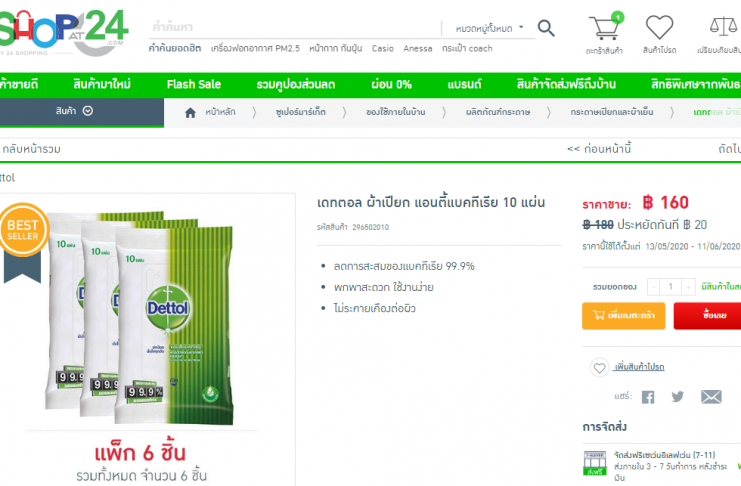Open Flash Sale menu item
The height and width of the screenshot is (486, 741).
pos(194,85)
